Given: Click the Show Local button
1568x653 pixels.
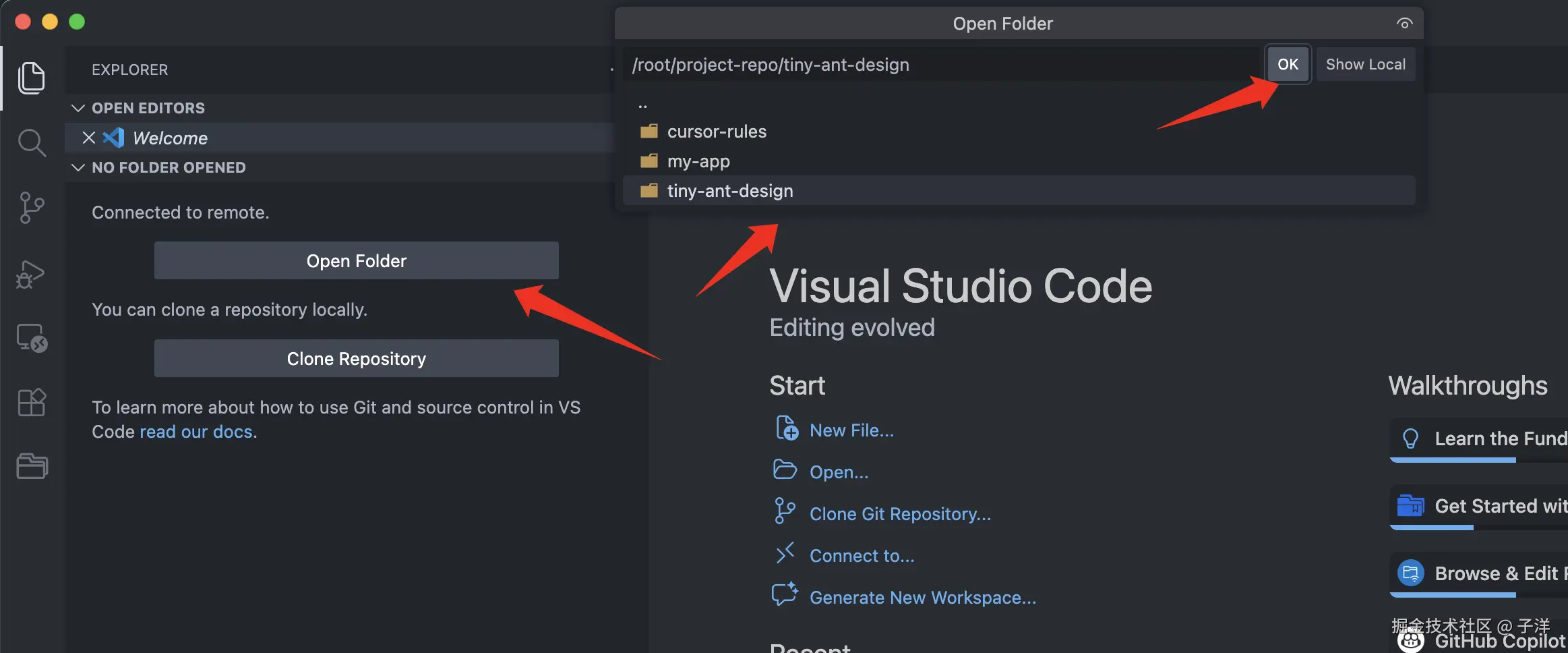Looking at the screenshot, I should pos(1366,64).
